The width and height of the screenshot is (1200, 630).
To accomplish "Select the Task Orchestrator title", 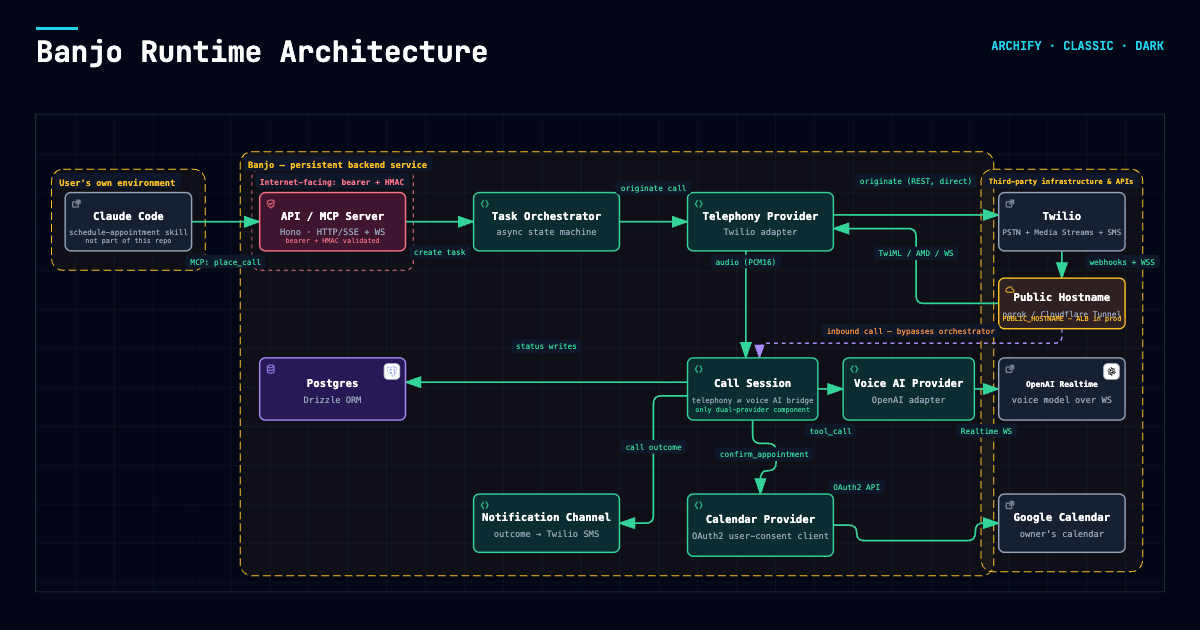I will [546, 216].
